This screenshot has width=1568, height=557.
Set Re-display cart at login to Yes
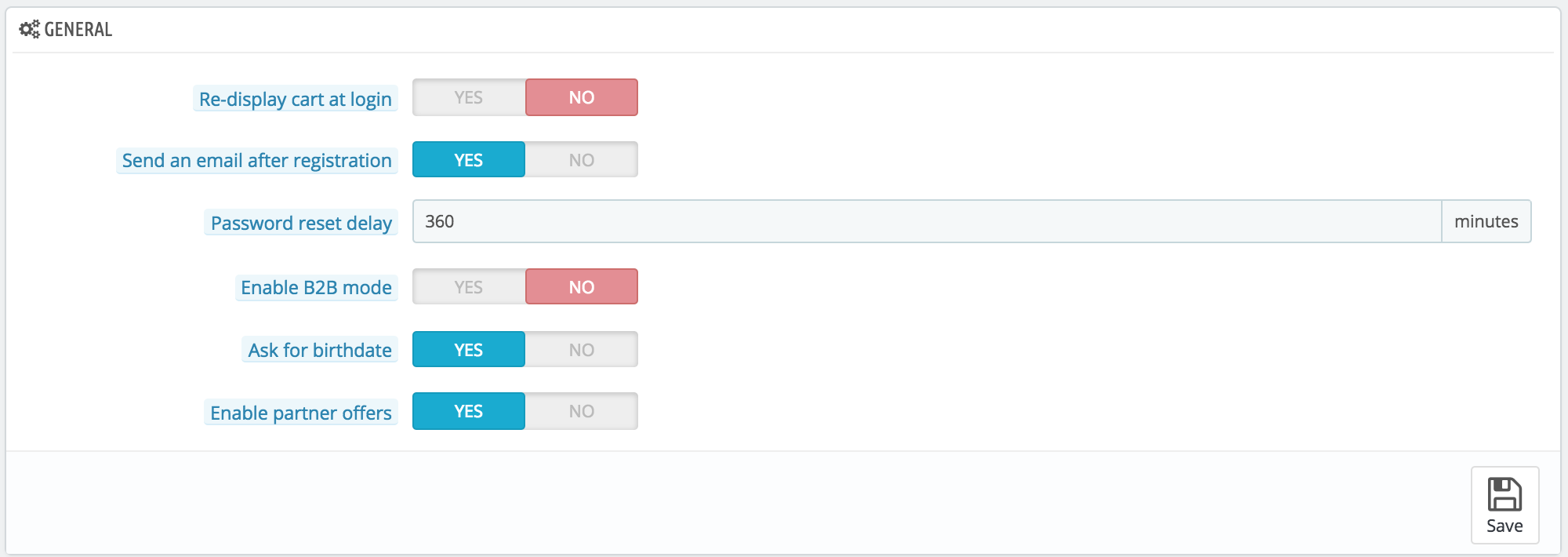tap(469, 97)
